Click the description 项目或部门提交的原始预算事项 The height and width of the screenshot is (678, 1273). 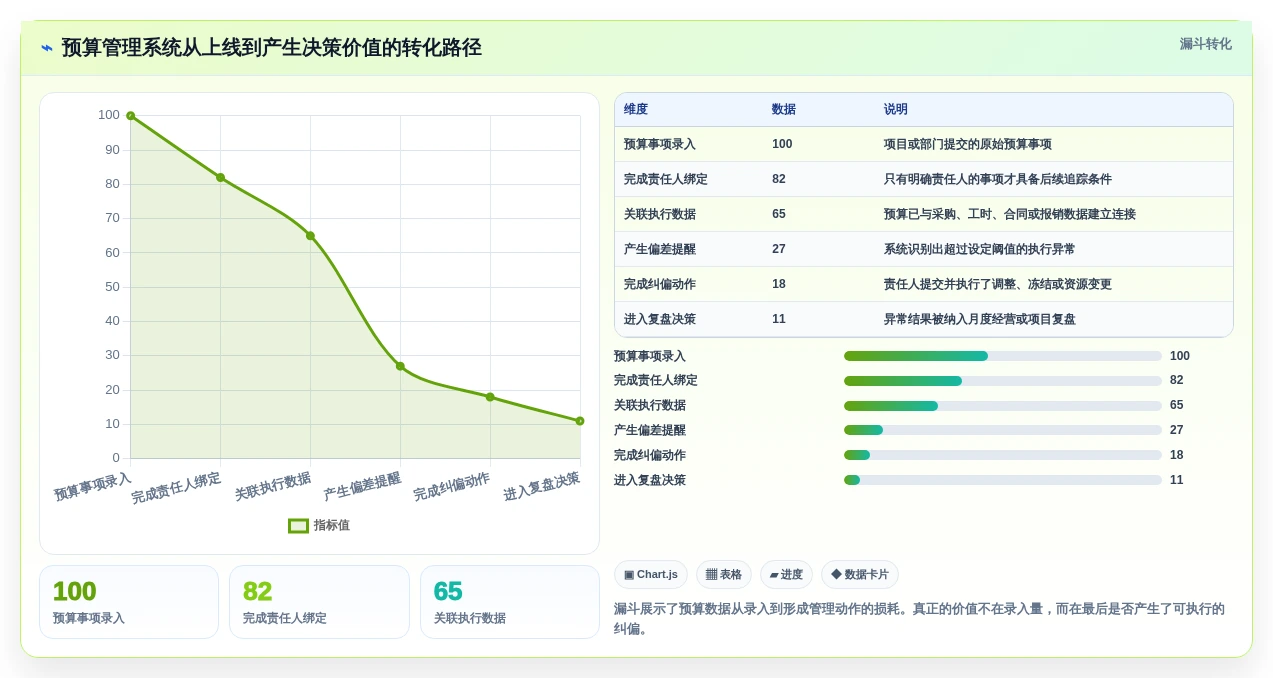968,144
